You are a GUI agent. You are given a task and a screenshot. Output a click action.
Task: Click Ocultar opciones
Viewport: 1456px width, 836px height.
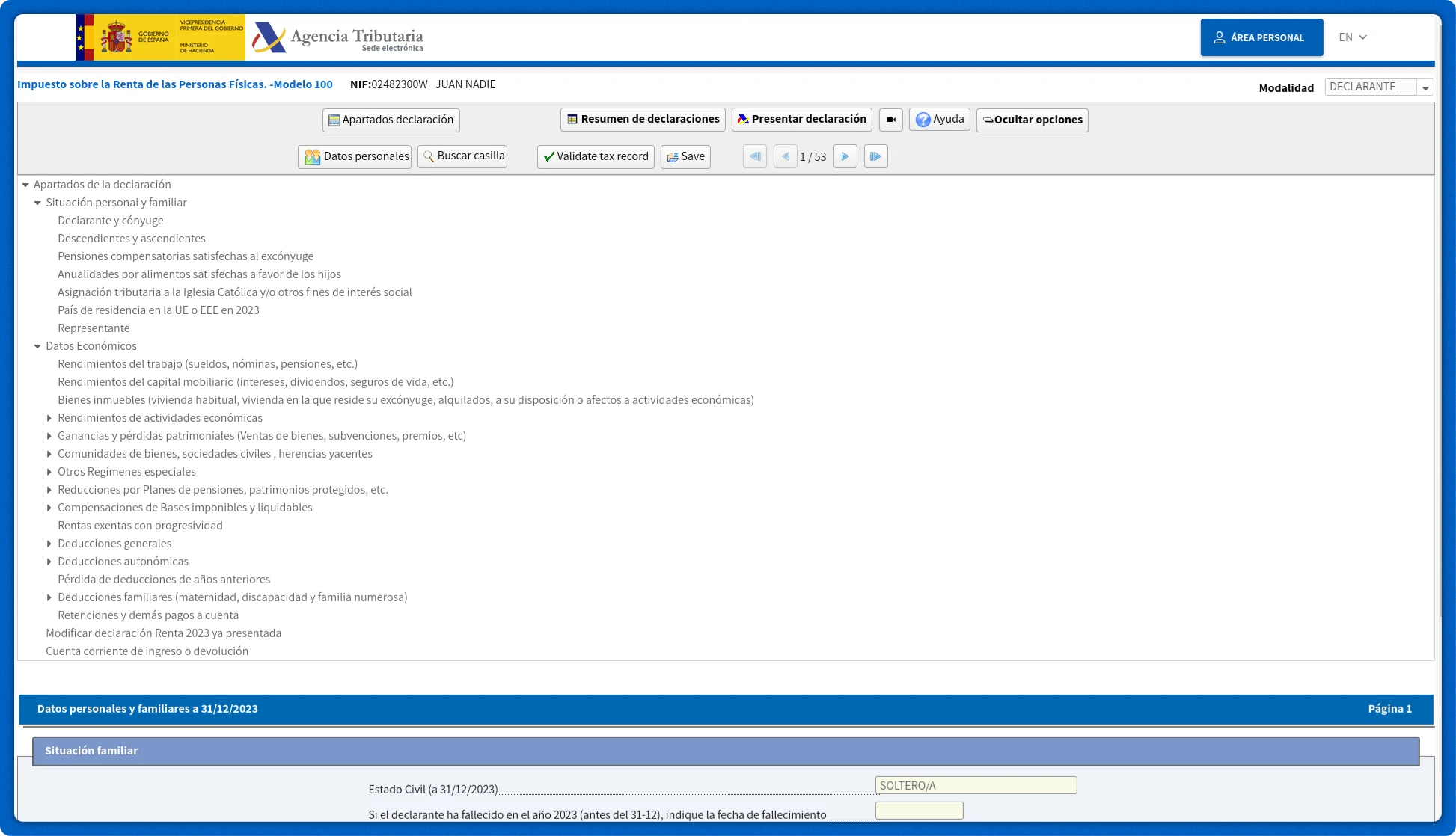click(1032, 120)
